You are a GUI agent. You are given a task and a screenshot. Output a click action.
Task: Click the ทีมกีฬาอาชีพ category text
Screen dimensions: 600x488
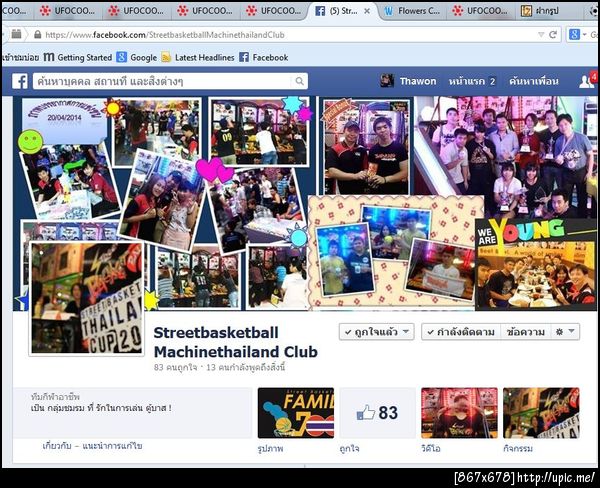click(55, 397)
